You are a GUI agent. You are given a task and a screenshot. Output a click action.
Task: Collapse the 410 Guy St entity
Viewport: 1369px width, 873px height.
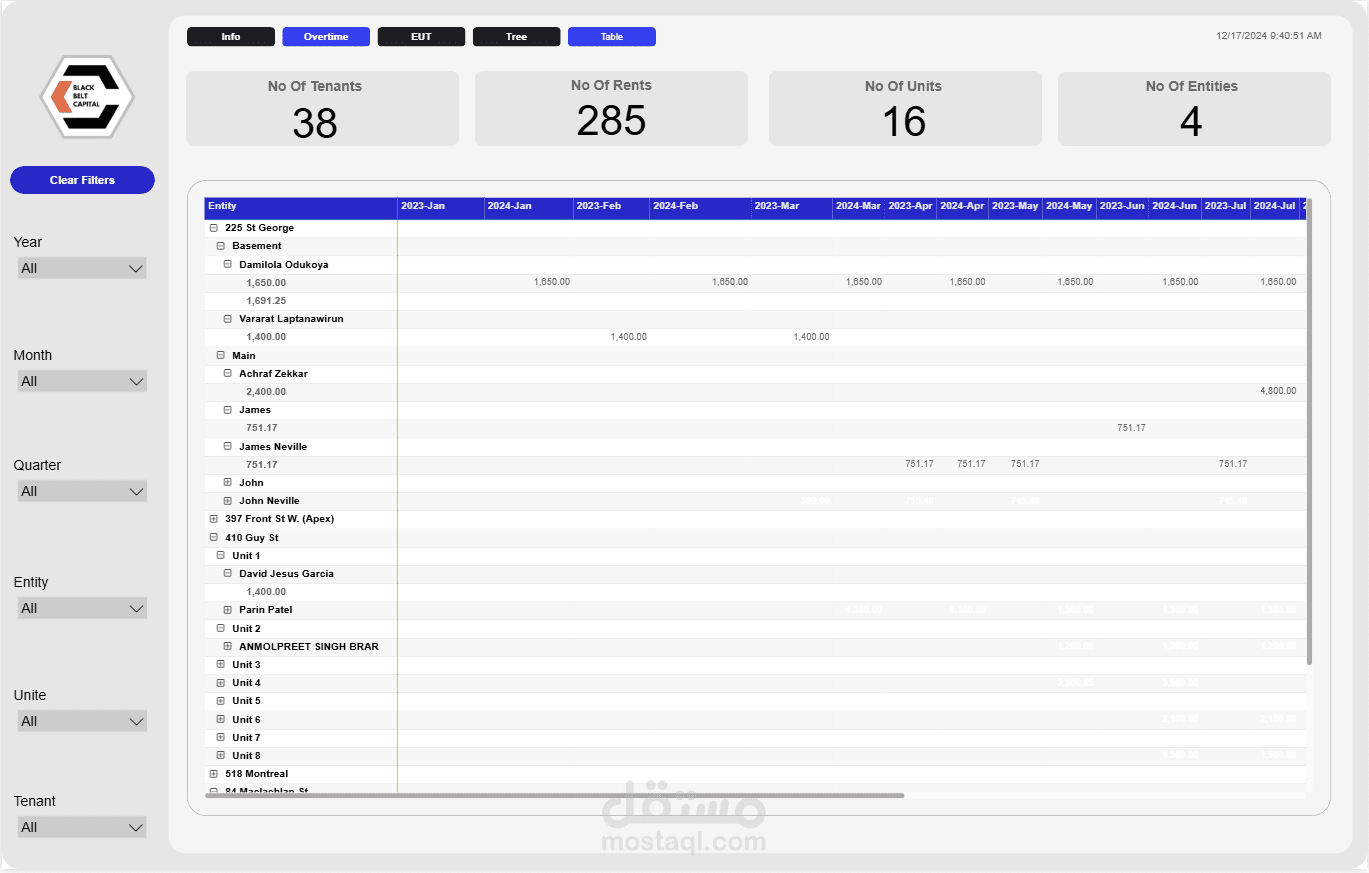(x=213, y=538)
